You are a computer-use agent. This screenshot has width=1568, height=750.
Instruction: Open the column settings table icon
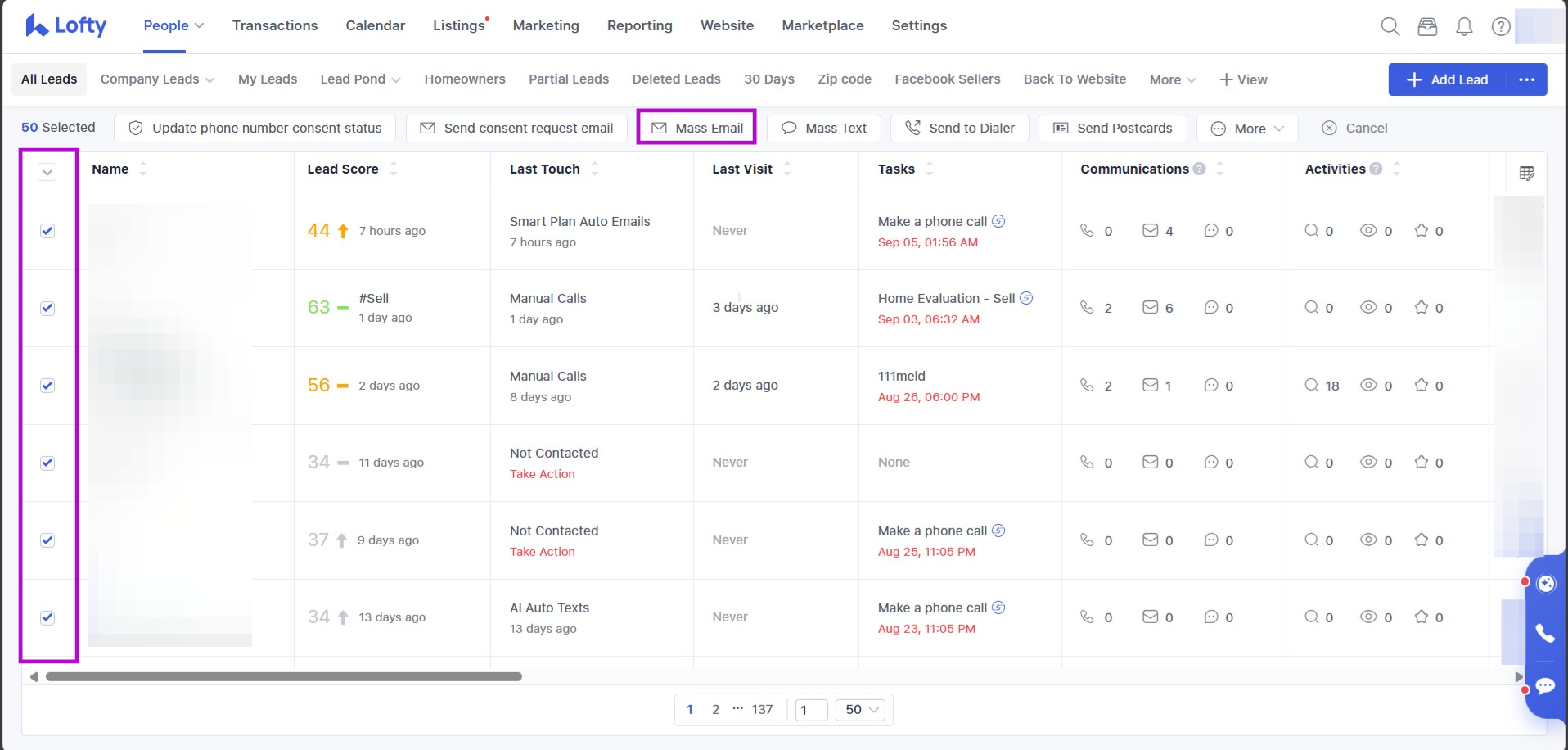tap(1526, 173)
